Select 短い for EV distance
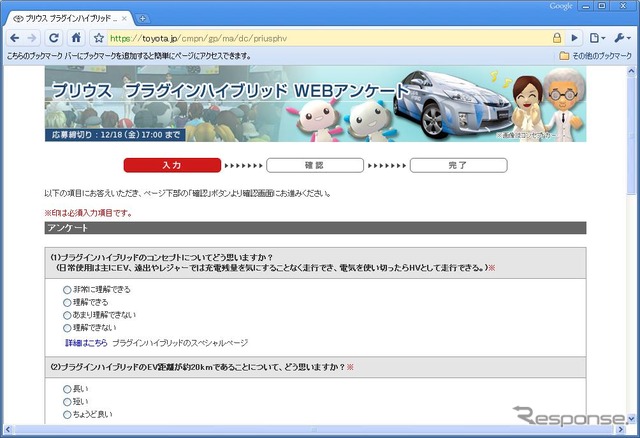The height and width of the screenshot is (438, 640). (x=67, y=402)
